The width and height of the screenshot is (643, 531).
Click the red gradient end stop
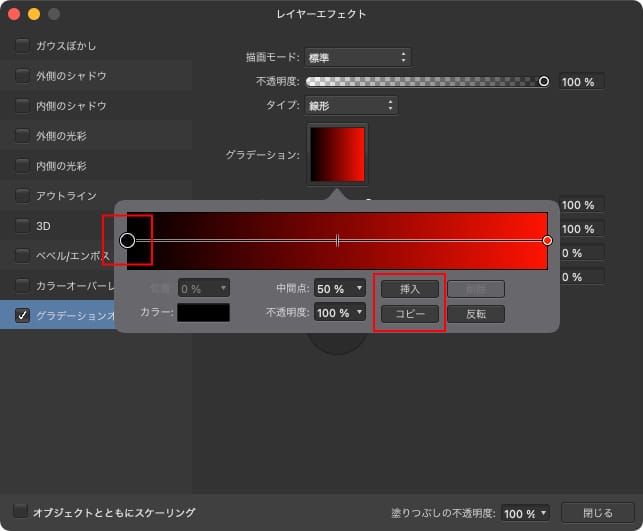pos(547,240)
